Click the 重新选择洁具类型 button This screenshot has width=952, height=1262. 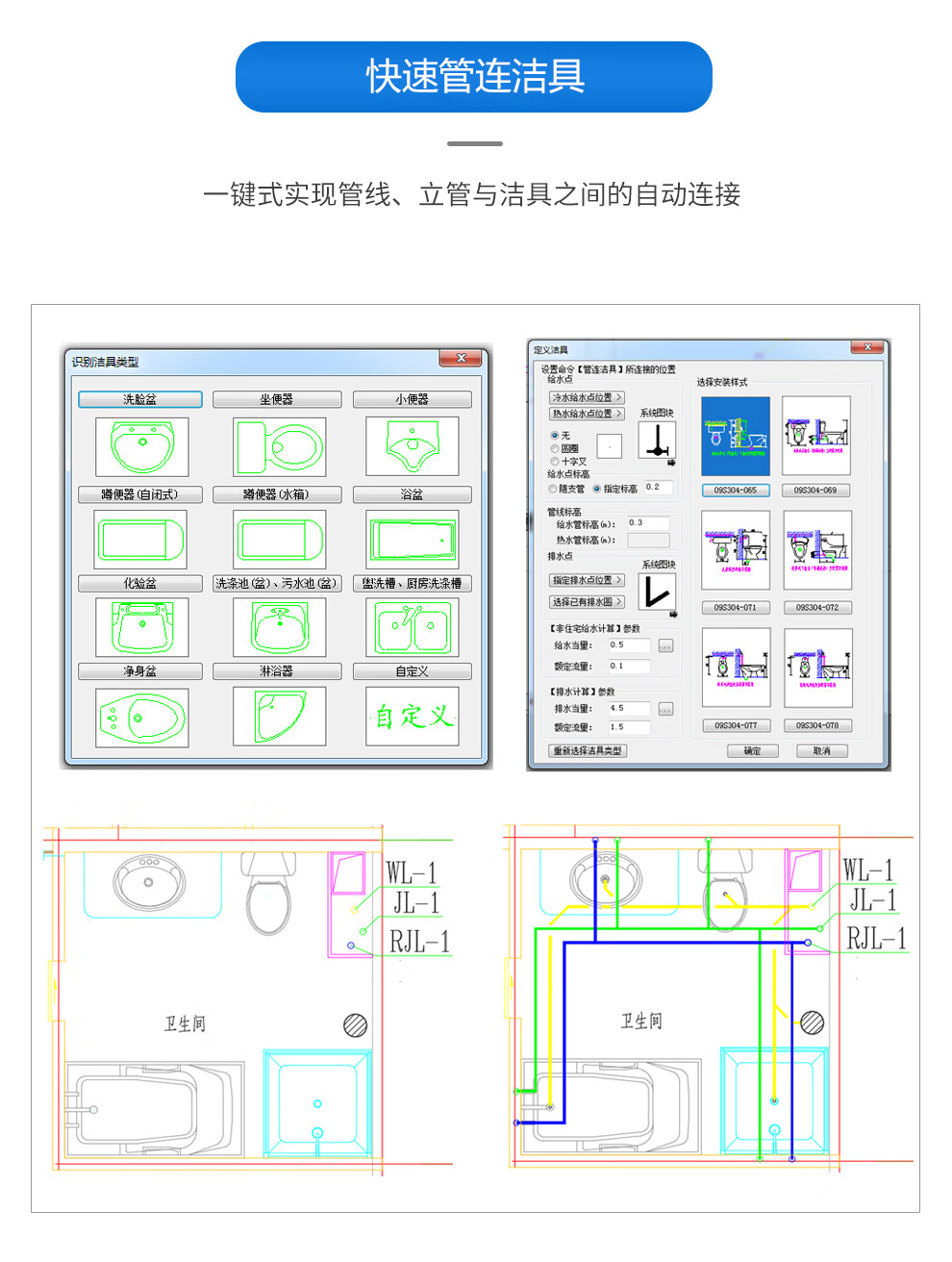(x=588, y=751)
